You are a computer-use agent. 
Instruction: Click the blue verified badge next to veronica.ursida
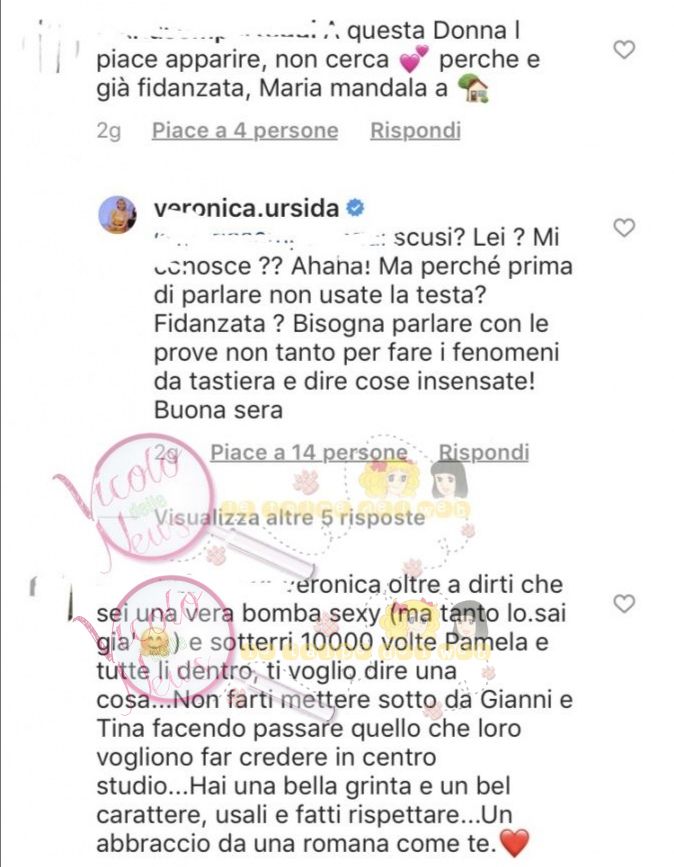pos(355,208)
